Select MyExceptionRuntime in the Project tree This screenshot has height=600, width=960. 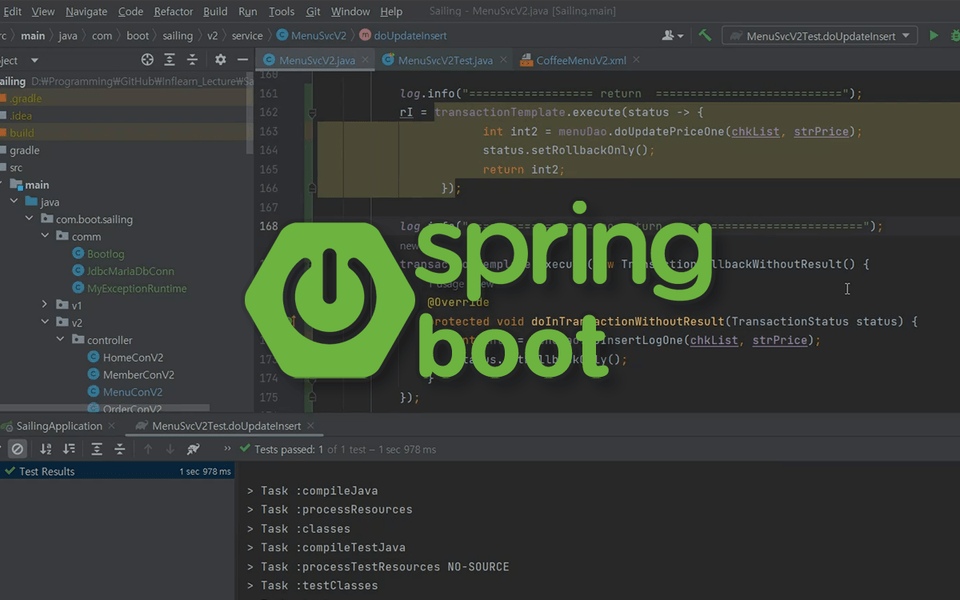coord(129,288)
